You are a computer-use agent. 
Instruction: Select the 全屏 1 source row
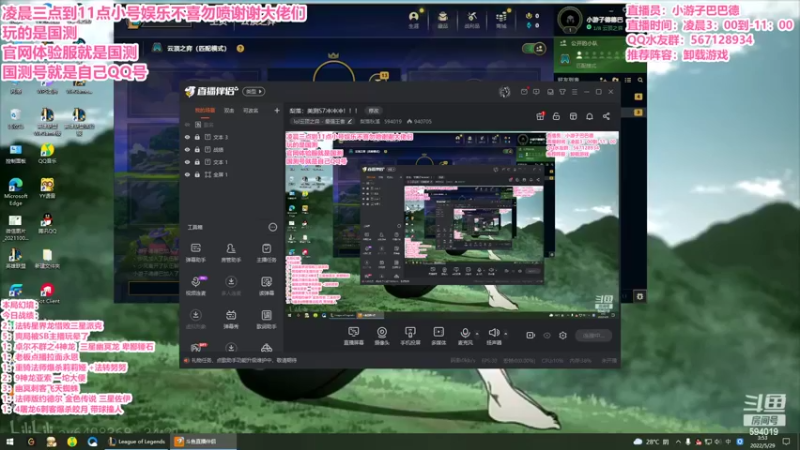click(232, 174)
